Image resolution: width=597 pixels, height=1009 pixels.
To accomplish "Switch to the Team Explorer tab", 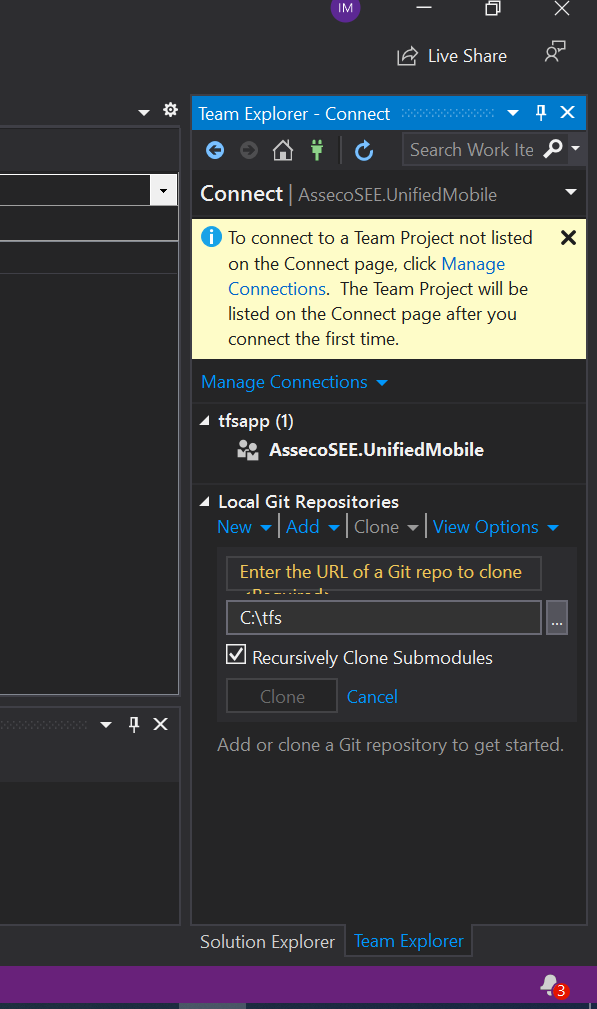I will [409, 941].
